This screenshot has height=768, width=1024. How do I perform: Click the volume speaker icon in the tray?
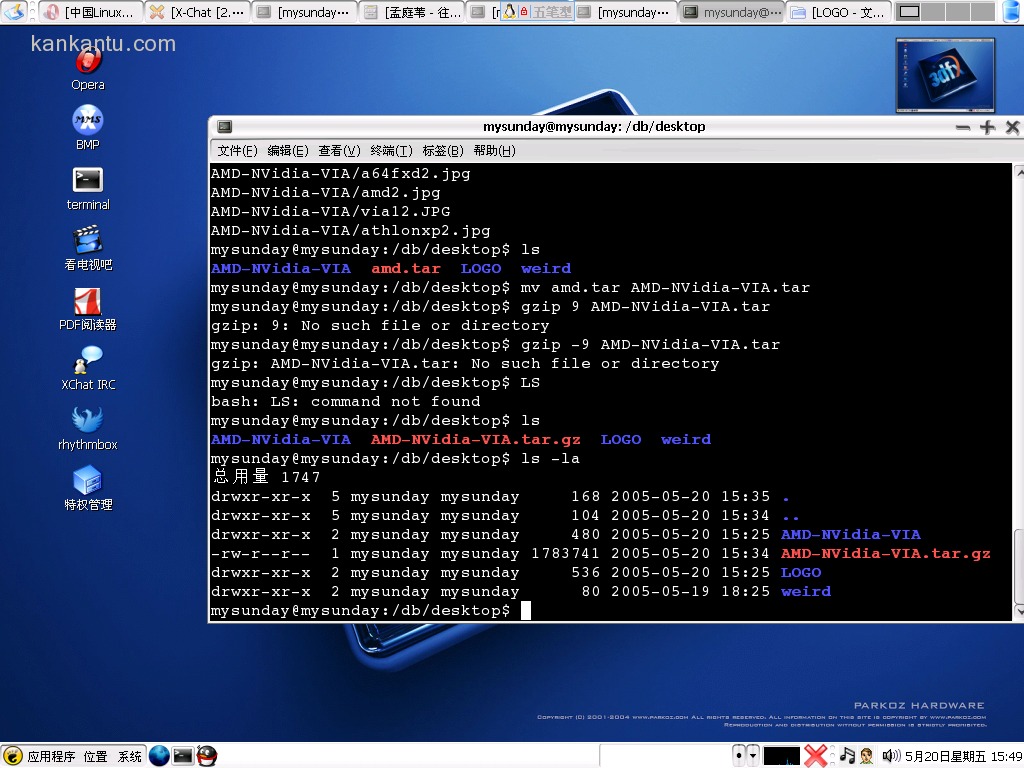point(890,756)
